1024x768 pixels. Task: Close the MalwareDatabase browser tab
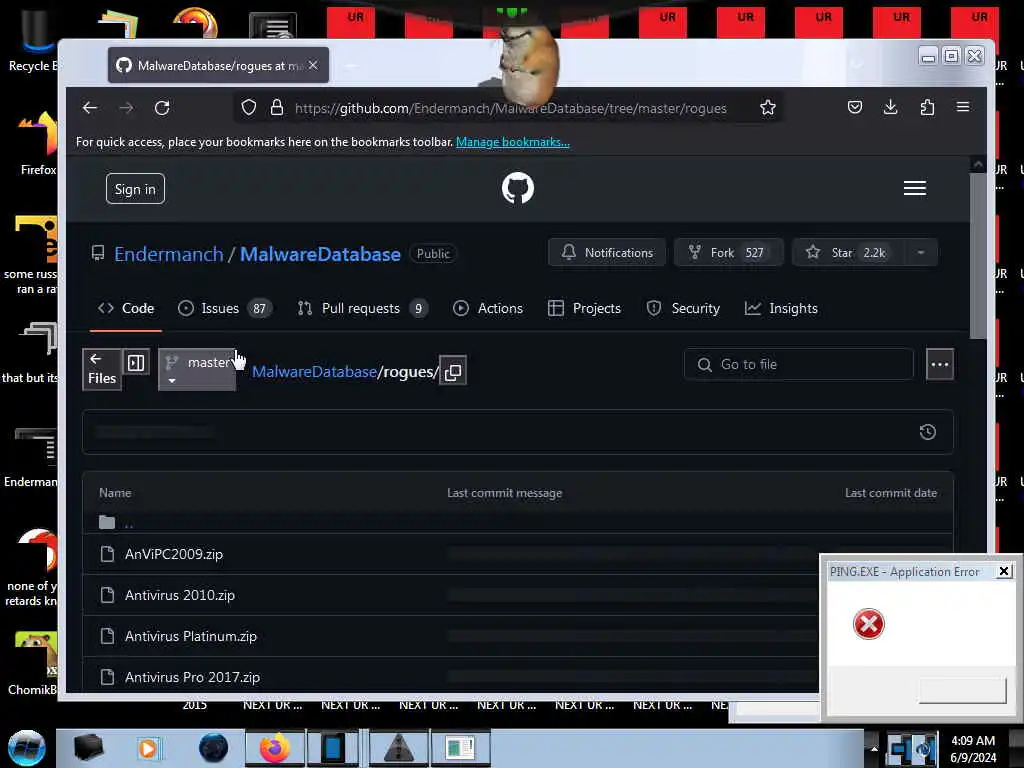pyautogui.click(x=313, y=65)
